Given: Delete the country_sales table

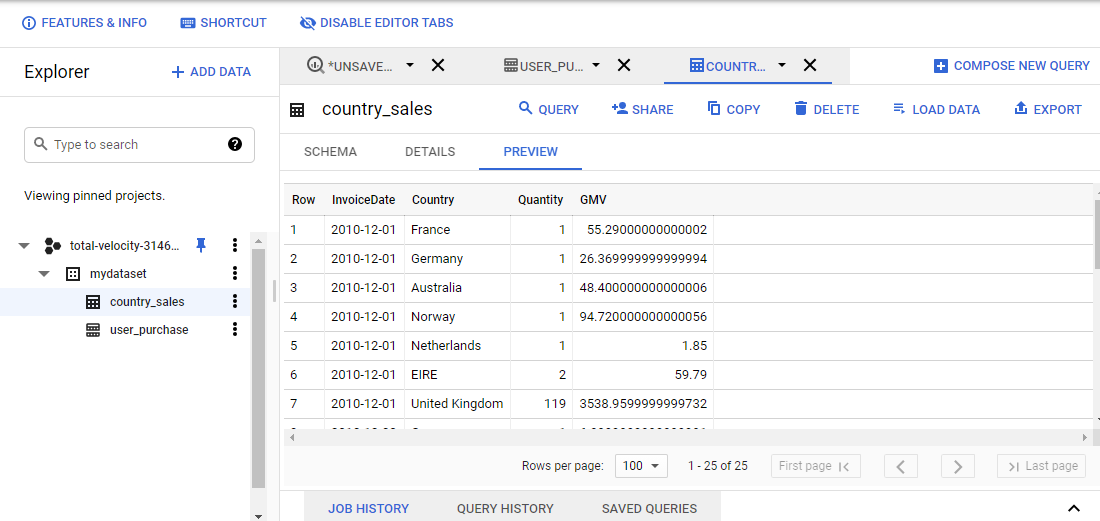Looking at the screenshot, I should pyautogui.click(x=826, y=109).
